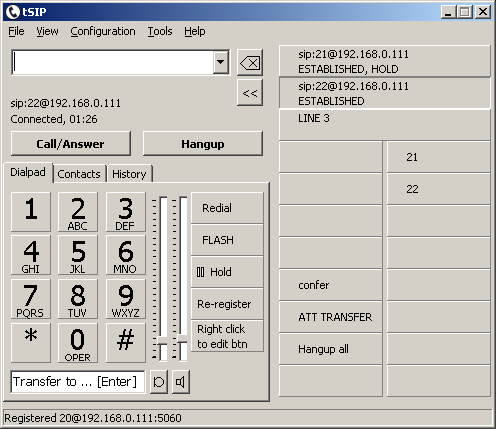Collapse the console with << button
The width and height of the screenshot is (496, 429).
pyautogui.click(x=250, y=93)
